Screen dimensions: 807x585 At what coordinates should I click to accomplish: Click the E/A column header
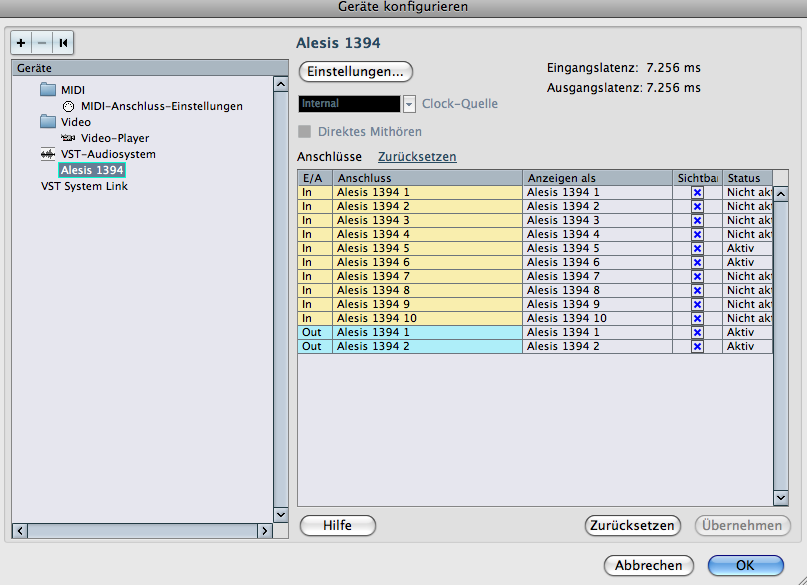click(x=315, y=178)
